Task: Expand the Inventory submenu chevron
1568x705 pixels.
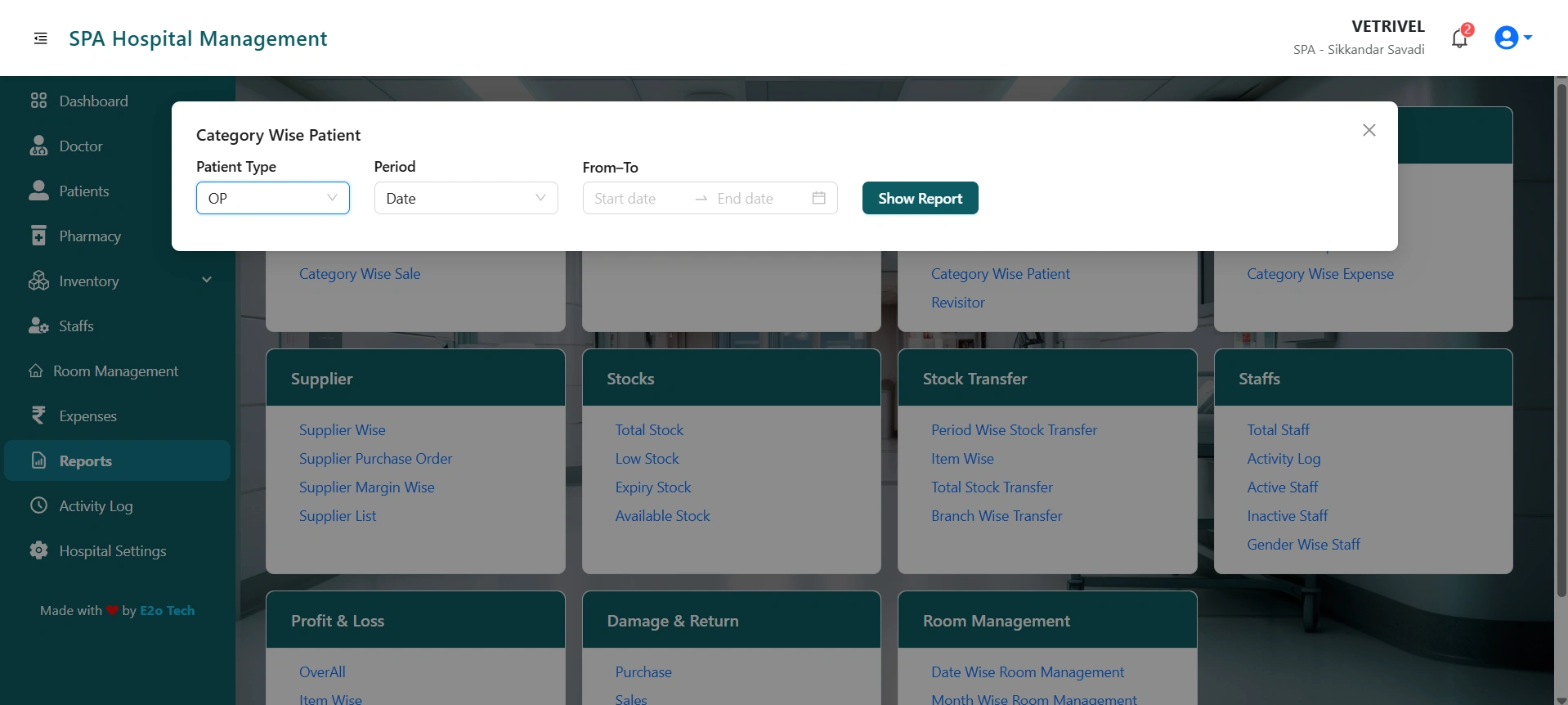Action: click(x=207, y=281)
